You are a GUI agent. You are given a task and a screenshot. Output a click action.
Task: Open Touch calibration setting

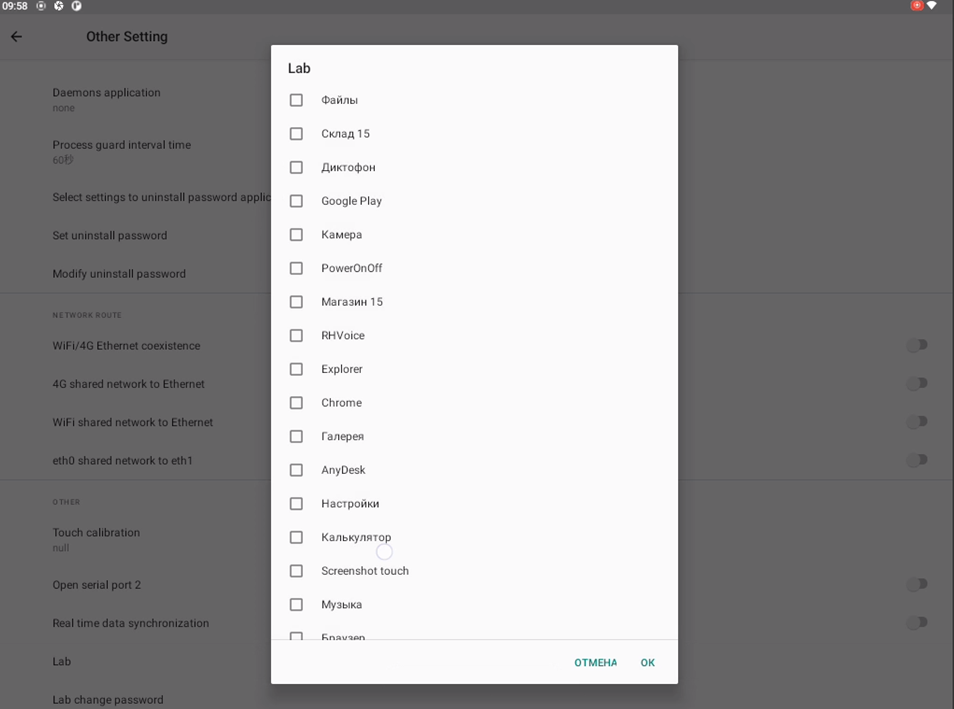(x=96, y=538)
